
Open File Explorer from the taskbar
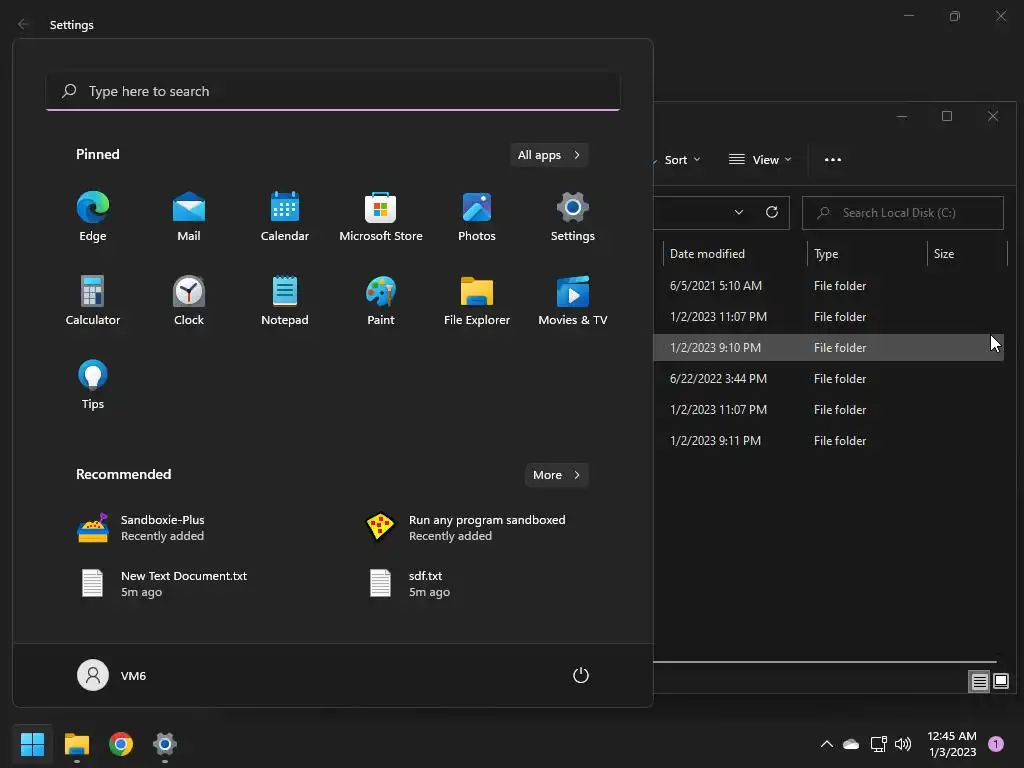pos(76,744)
